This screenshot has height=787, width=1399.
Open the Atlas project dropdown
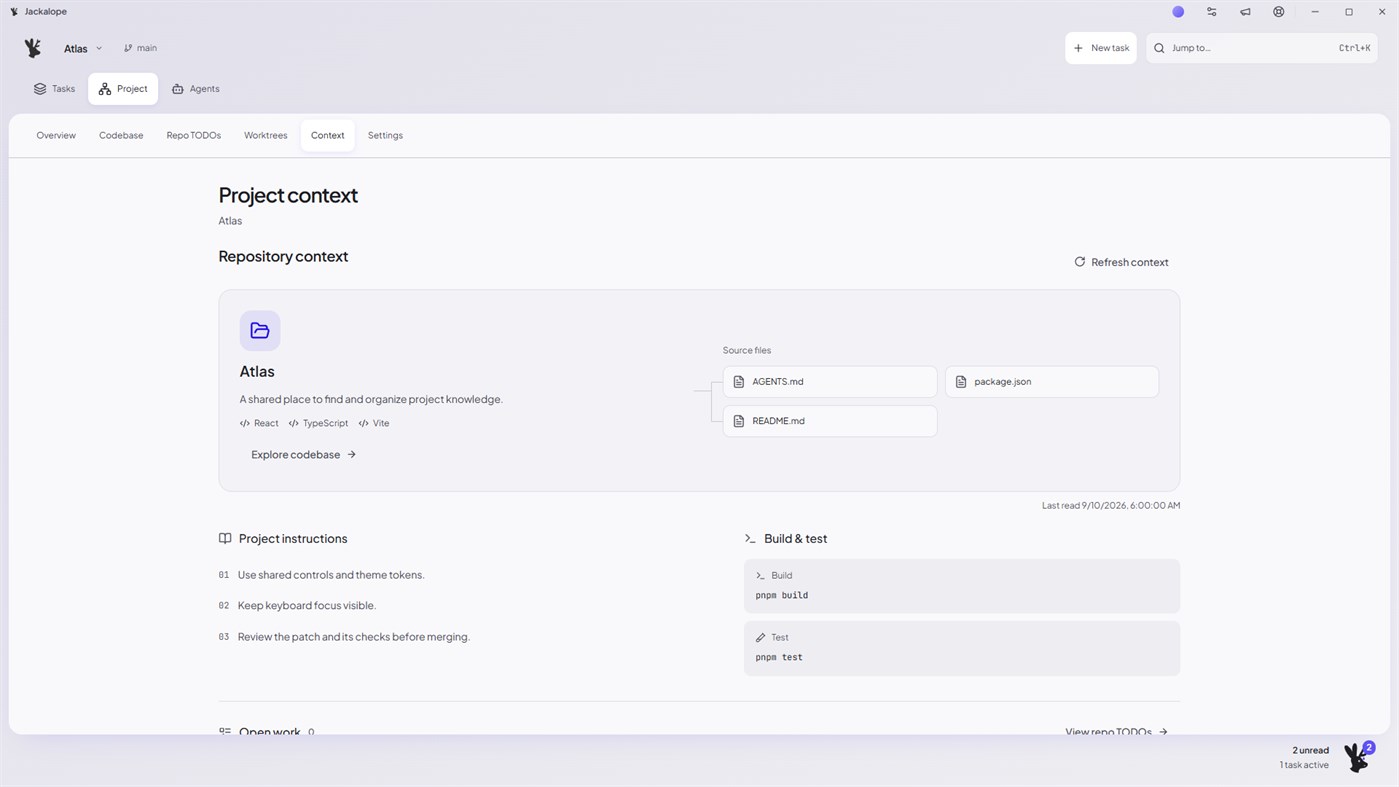pos(83,48)
